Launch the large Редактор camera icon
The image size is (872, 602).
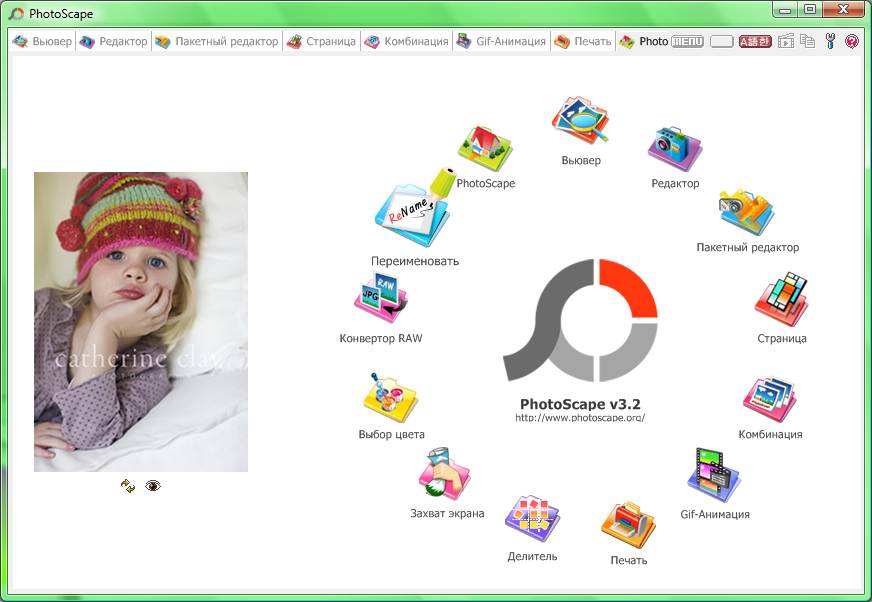[x=675, y=149]
